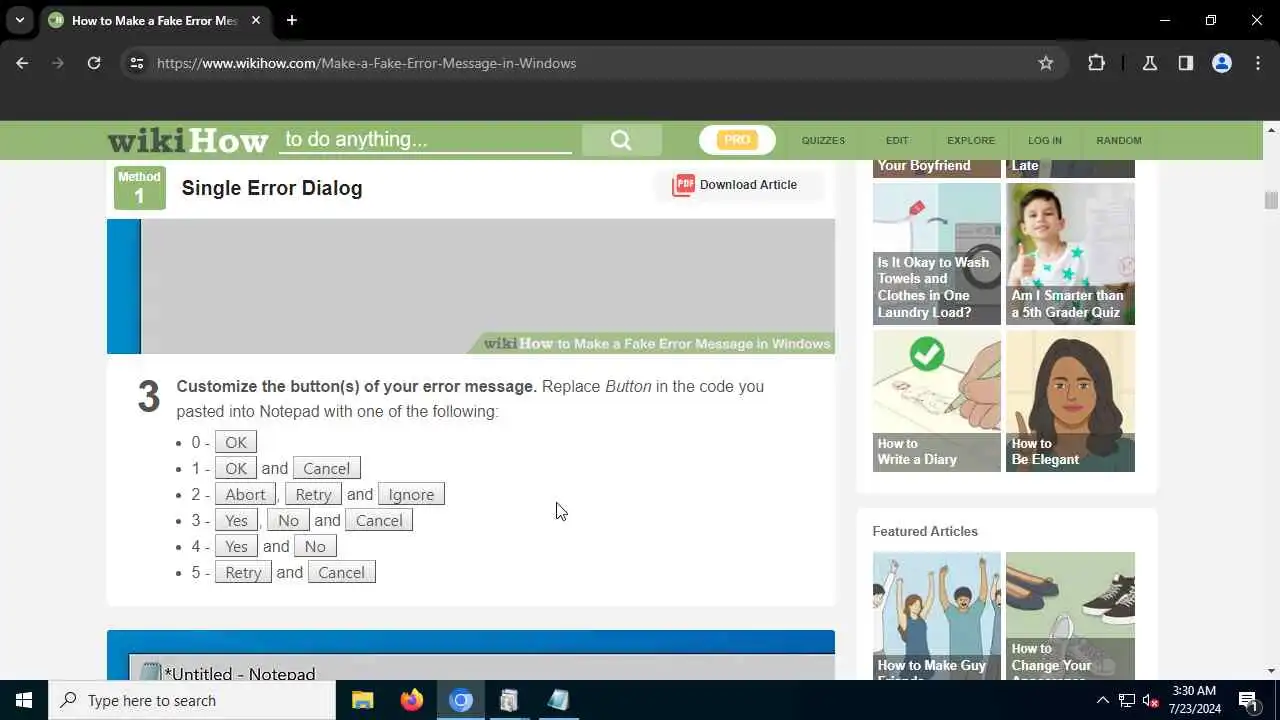This screenshot has width=1280, height=720.
Task: Open Firefox from the taskbar
Action: (412, 700)
